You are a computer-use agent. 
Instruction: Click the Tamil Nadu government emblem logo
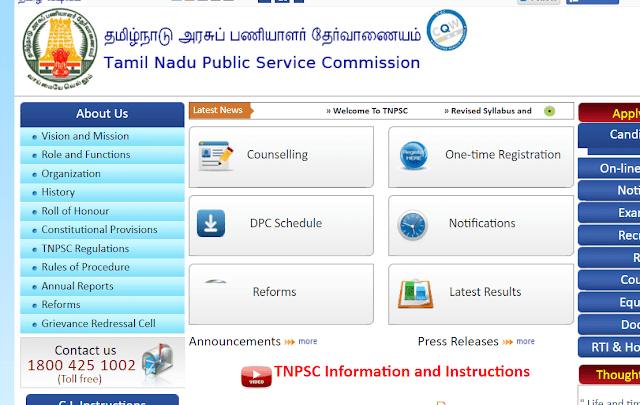click(60, 49)
